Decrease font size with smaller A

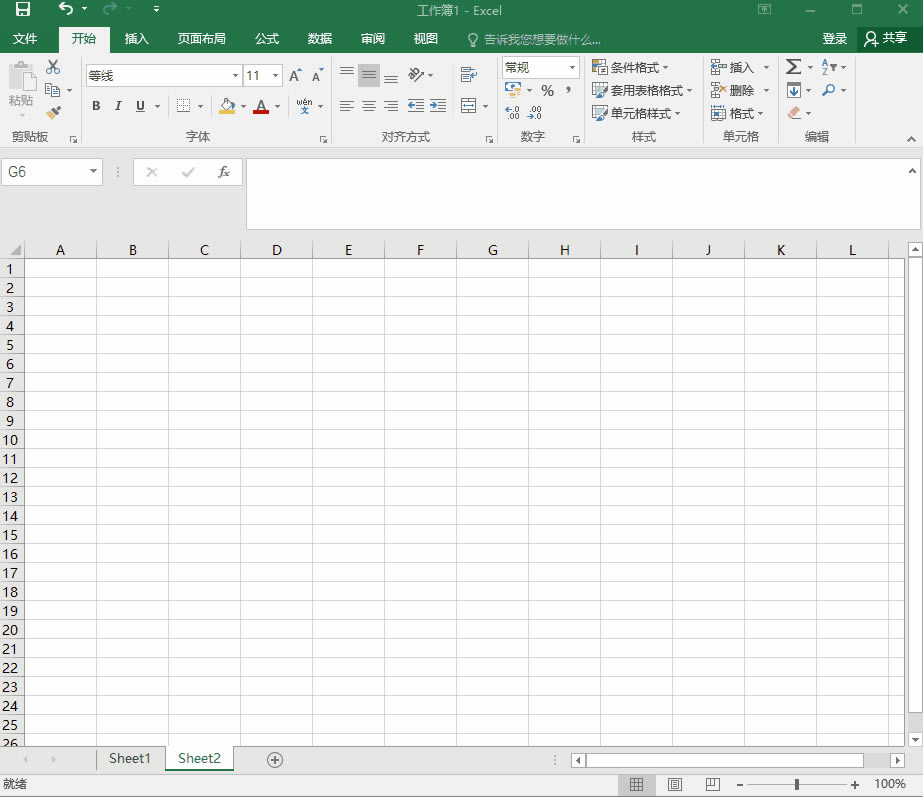click(x=317, y=75)
